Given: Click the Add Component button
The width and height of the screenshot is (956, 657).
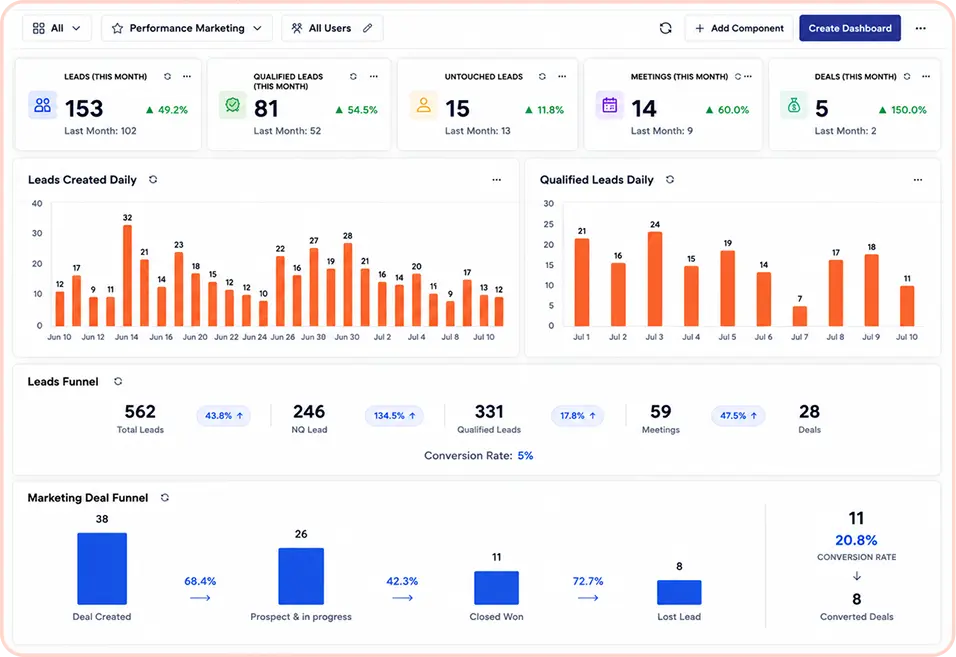Looking at the screenshot, I should [x=739, y=28].
